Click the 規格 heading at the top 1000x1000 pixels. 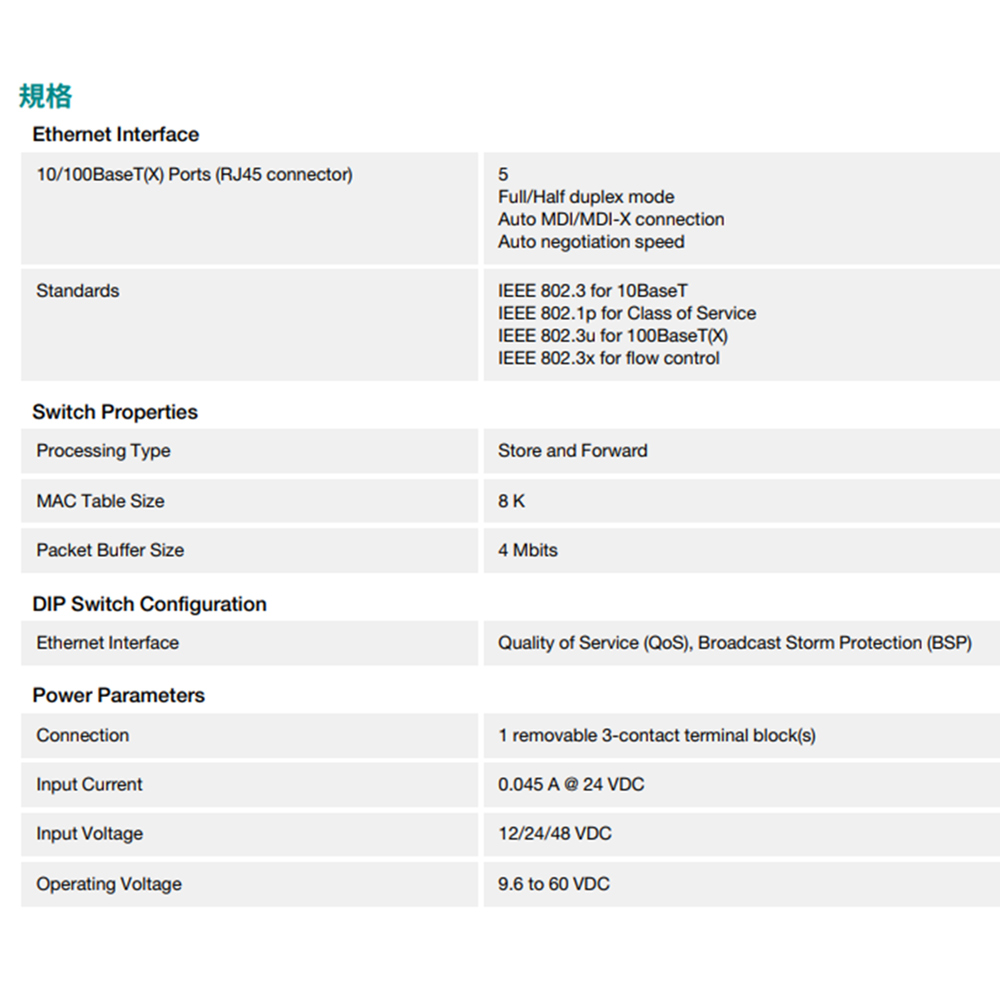tap(45, 96)
